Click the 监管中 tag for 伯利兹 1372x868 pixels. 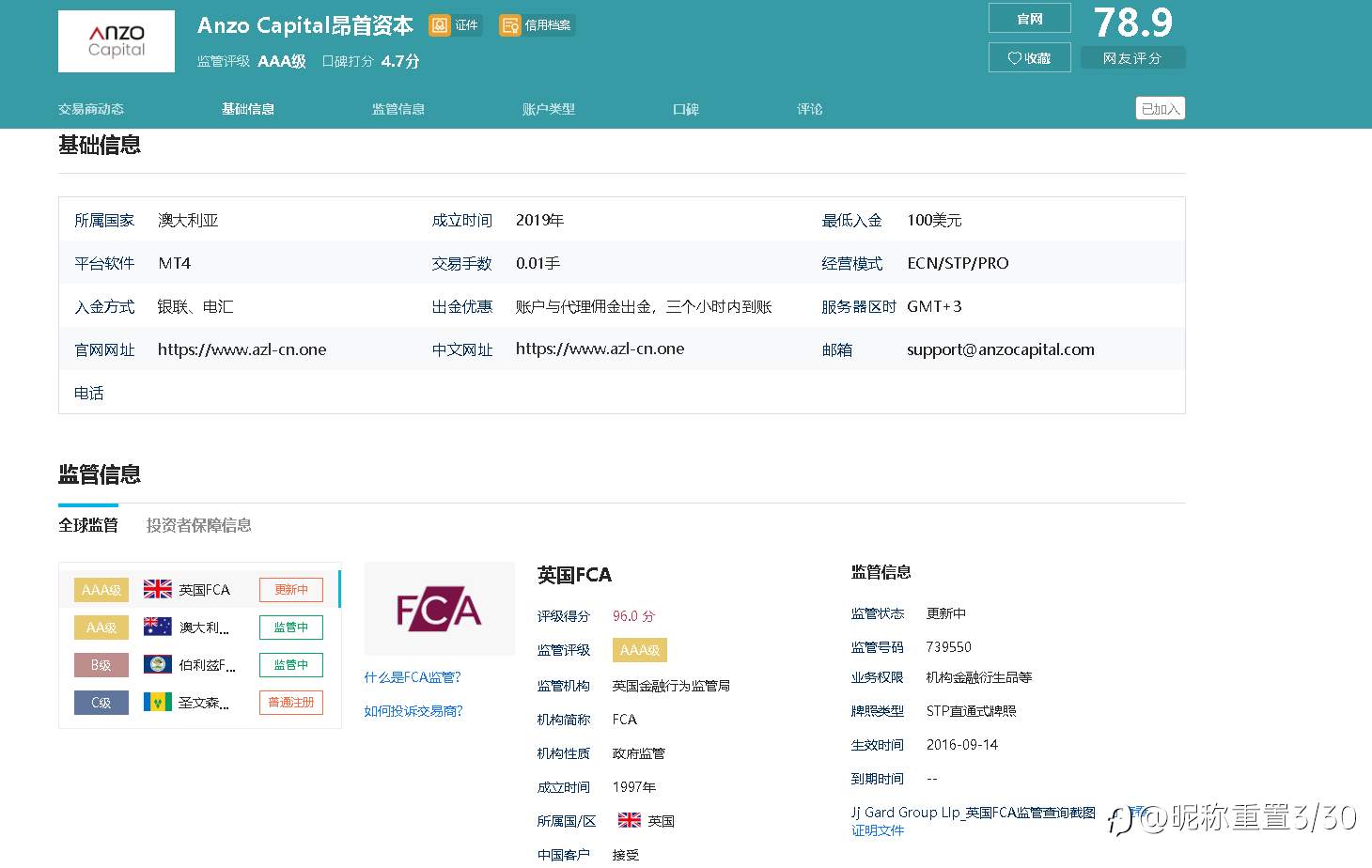291,665
